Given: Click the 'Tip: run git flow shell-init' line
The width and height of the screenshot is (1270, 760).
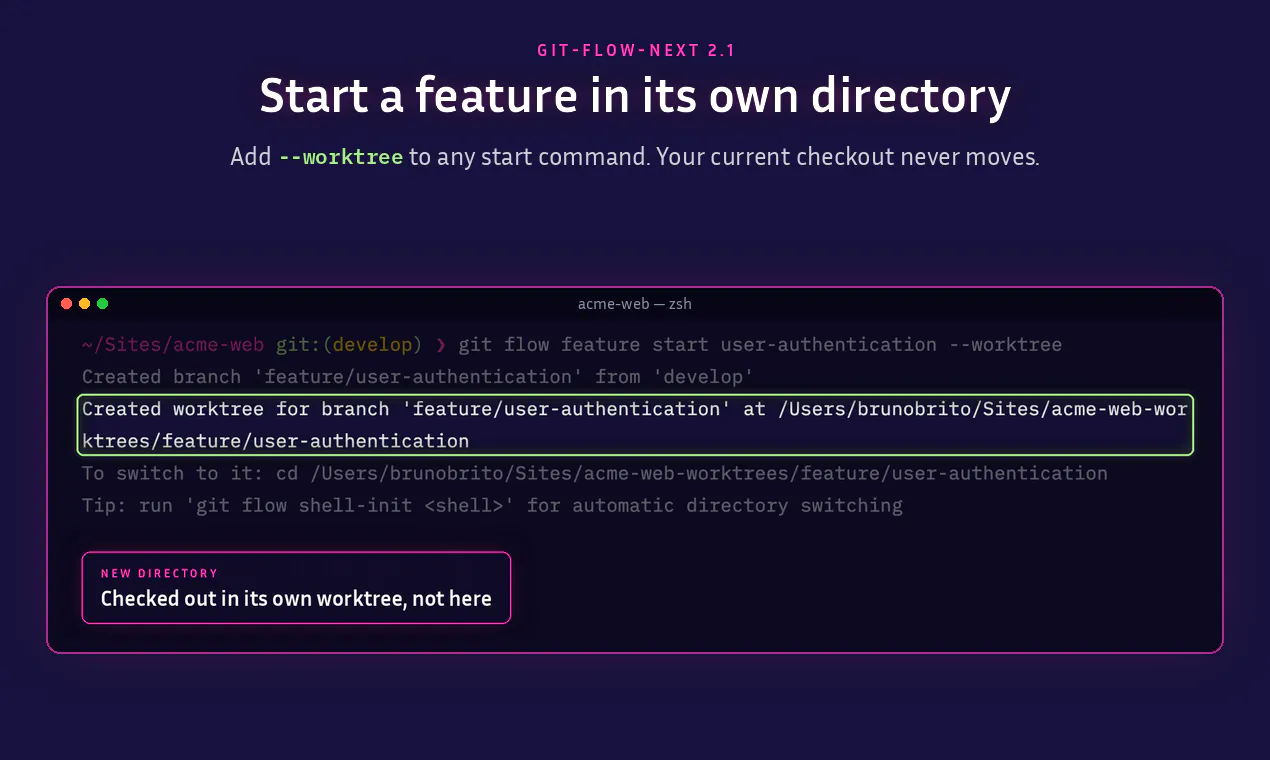Looking at the screenshot, I should [x=492, y=505].
